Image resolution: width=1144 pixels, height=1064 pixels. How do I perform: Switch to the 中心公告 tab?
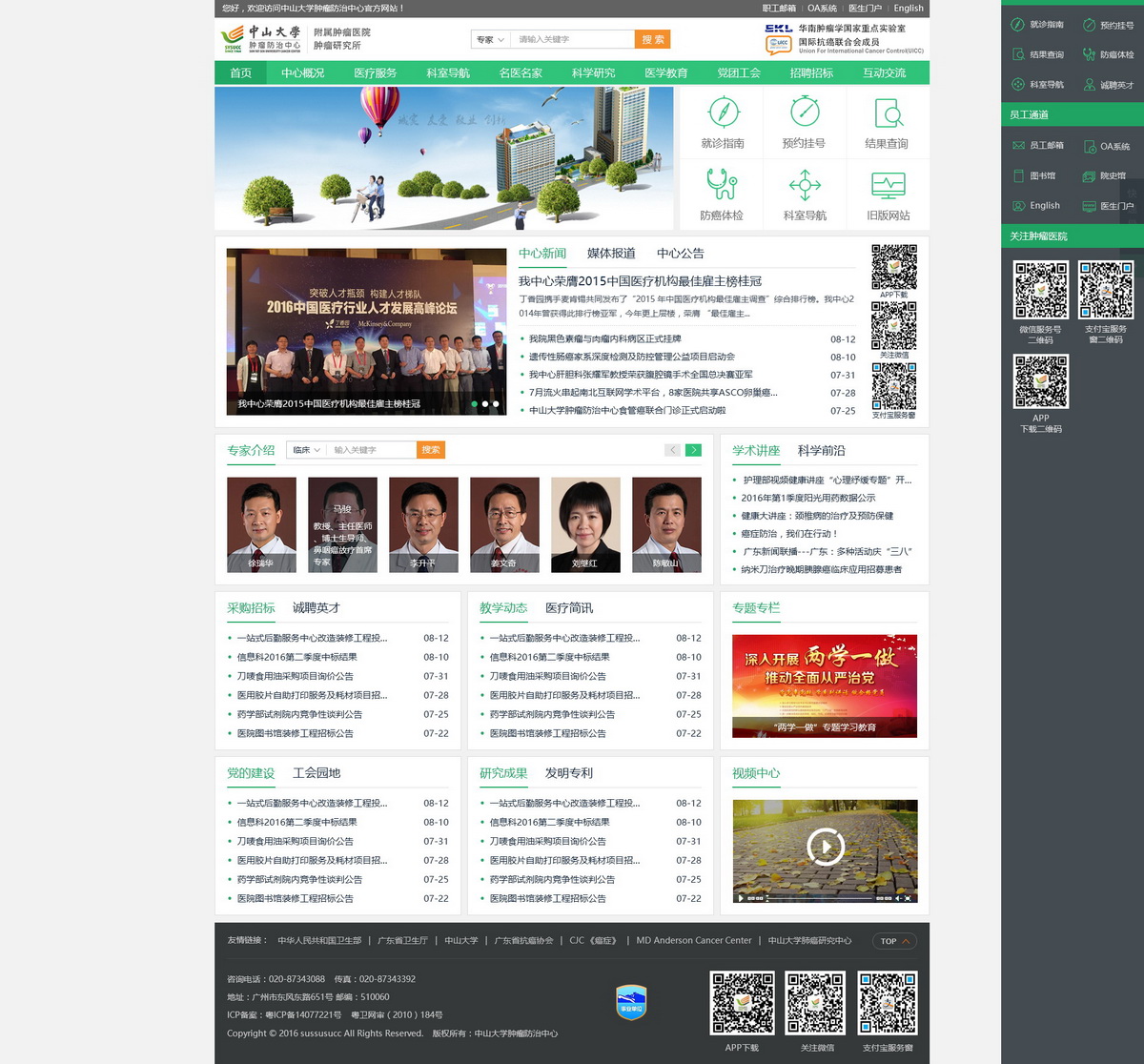[x=681, y=254]
